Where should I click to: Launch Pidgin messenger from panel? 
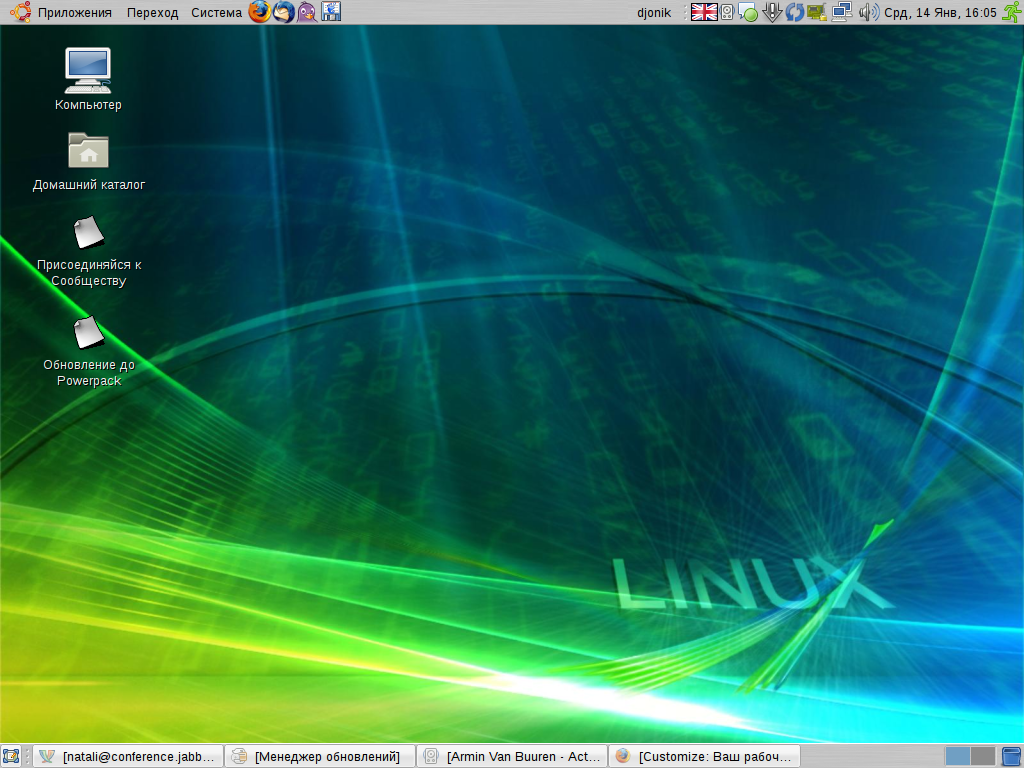(x=307, y=12)
